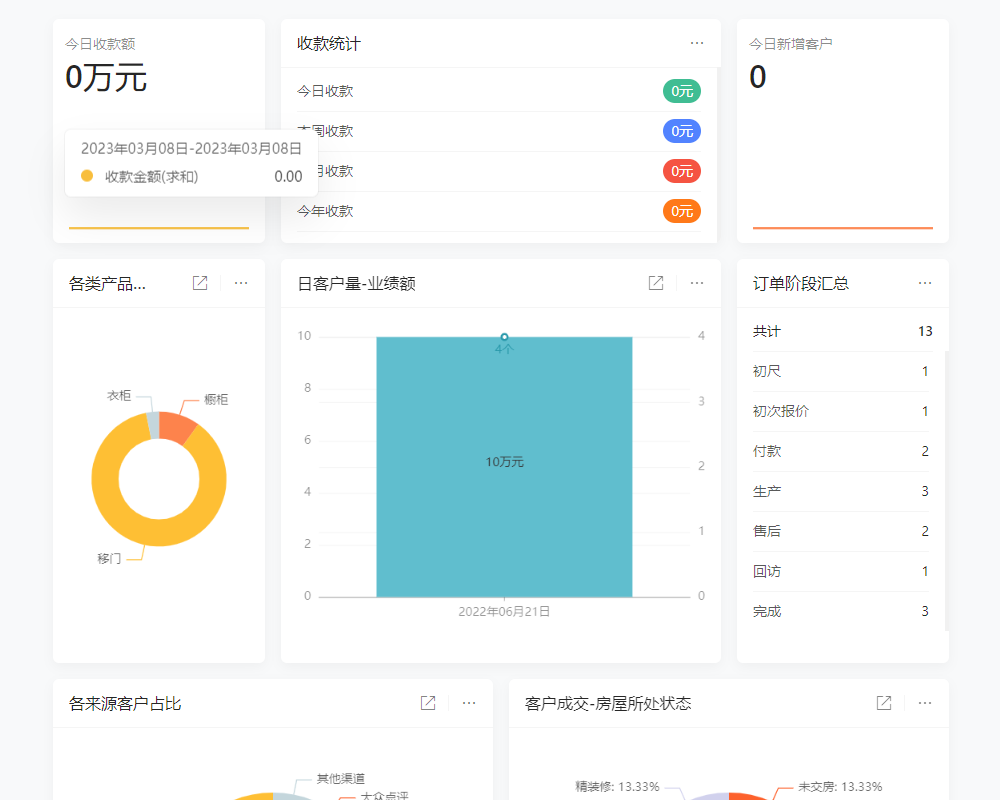Open the 收款统计 more options icon
Image resolution: width=1000 pixels, height=800 pixels.
click(x=697, y=43)
